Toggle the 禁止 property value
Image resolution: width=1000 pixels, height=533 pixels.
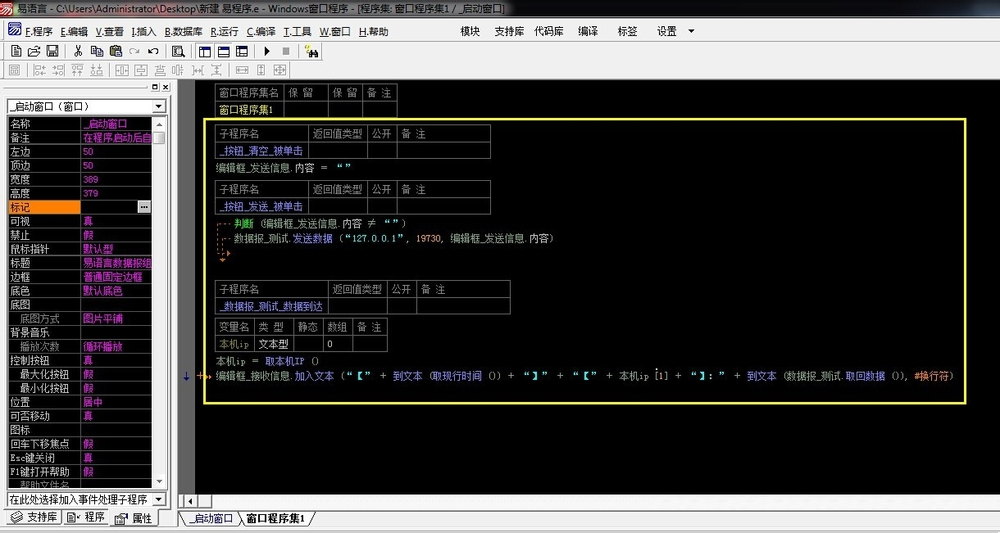(x=116, y=235)
